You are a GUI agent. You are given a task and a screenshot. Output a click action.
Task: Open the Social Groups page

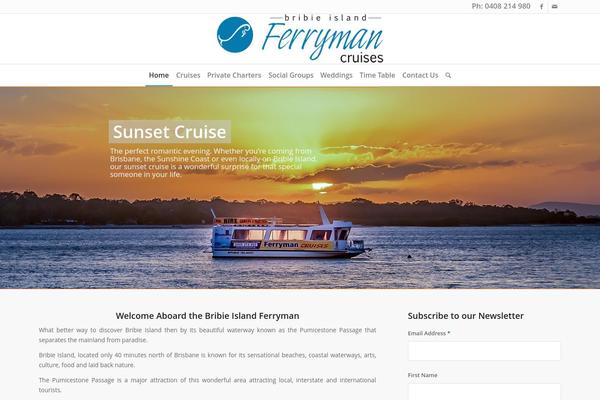(291, 75)
